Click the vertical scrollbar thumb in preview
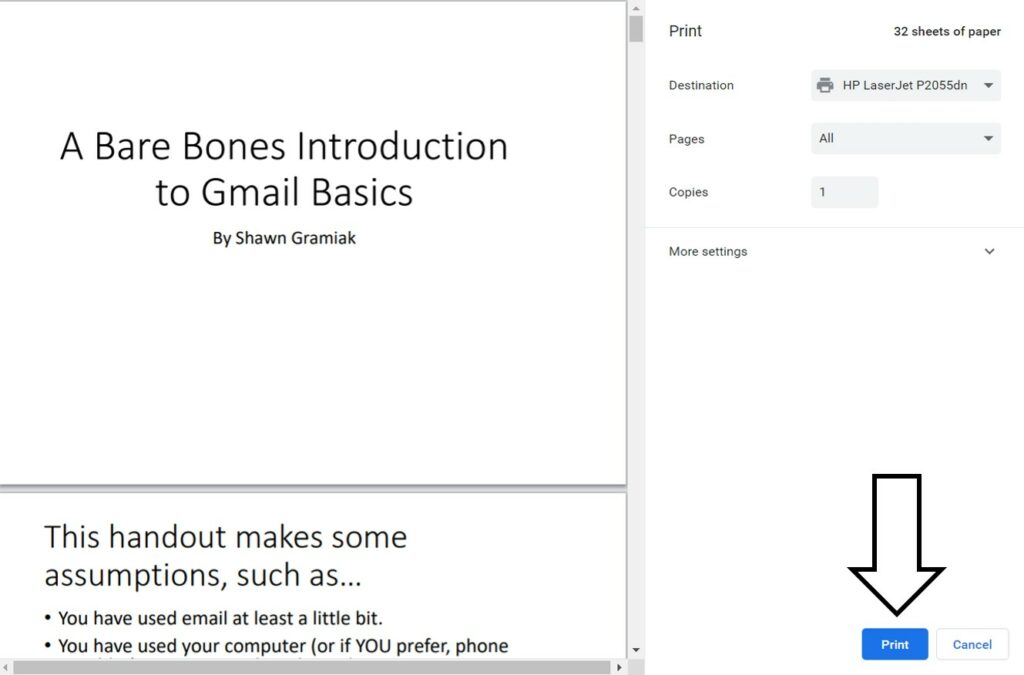 [636, 29]
